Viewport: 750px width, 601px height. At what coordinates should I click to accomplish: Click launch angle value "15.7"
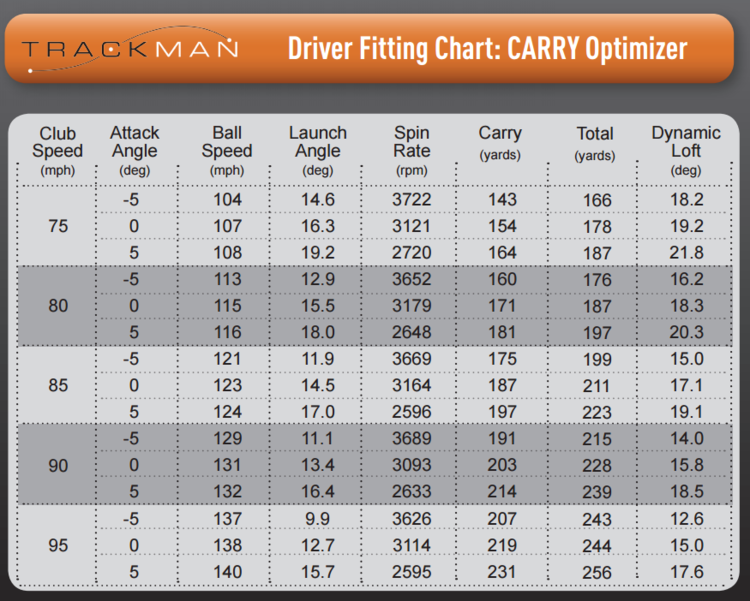(x=318, y=572)
